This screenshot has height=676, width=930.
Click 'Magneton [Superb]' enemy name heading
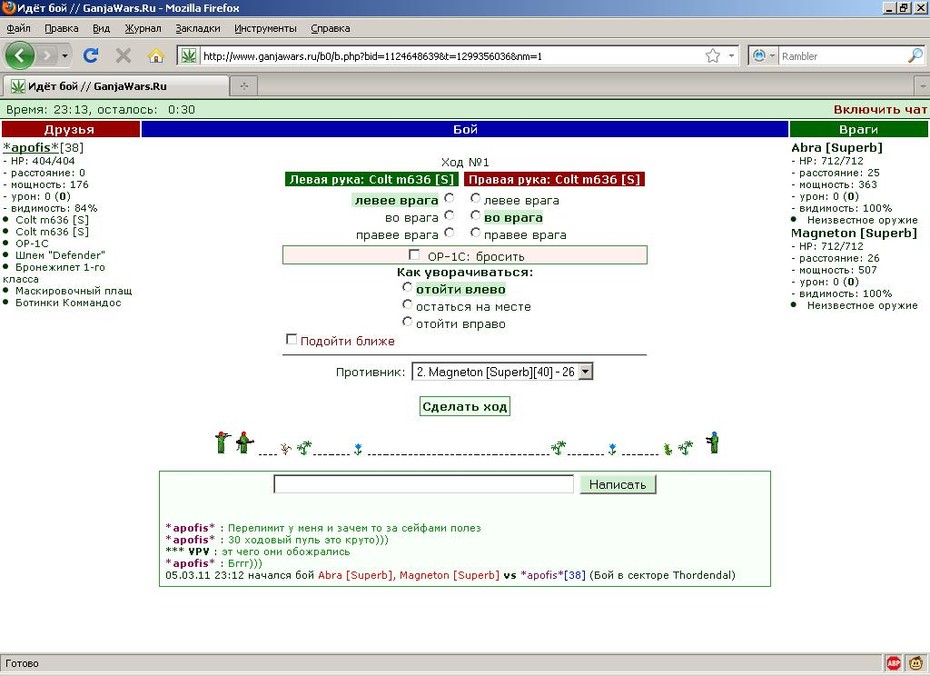[x=854, y=232]
